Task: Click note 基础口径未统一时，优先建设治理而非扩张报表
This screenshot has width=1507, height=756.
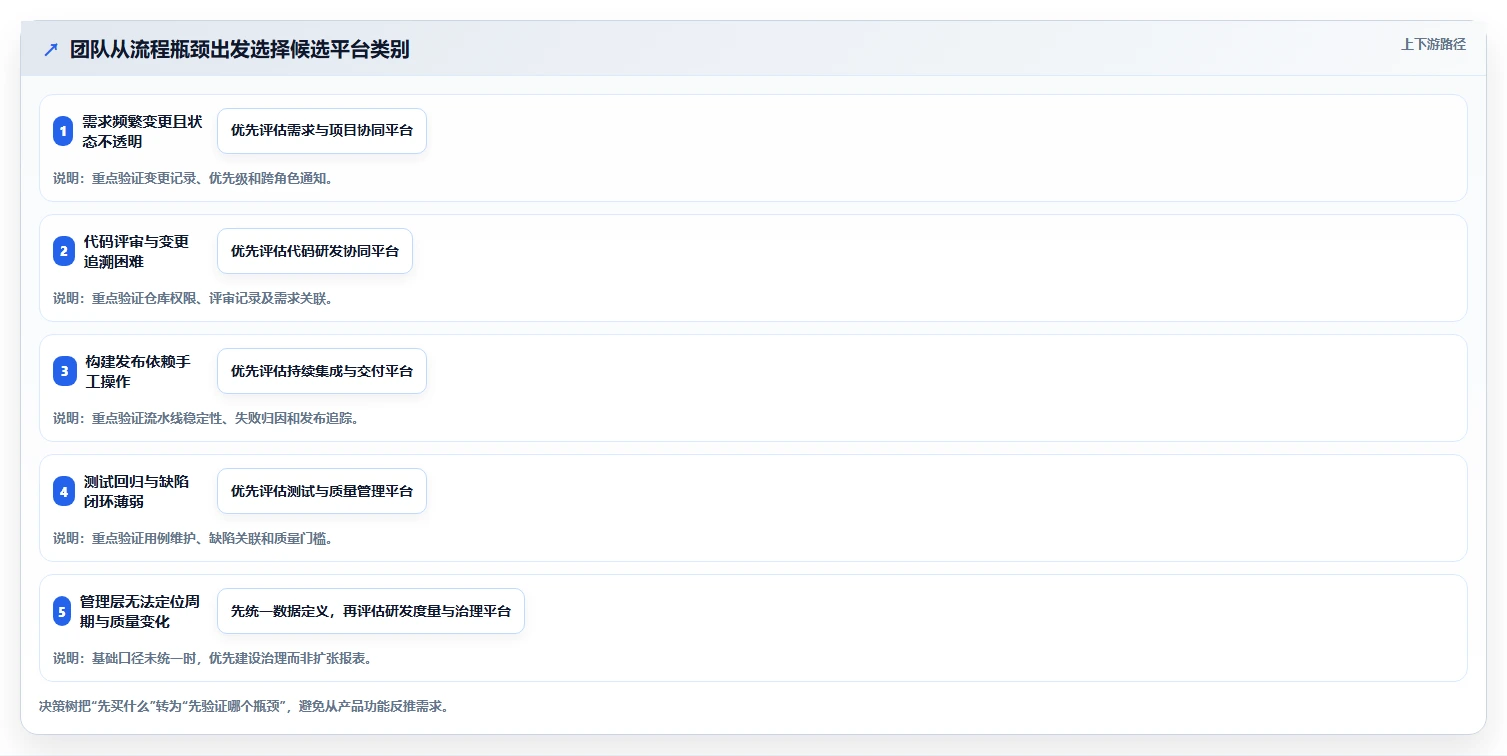Action: (x=213, y=658)
